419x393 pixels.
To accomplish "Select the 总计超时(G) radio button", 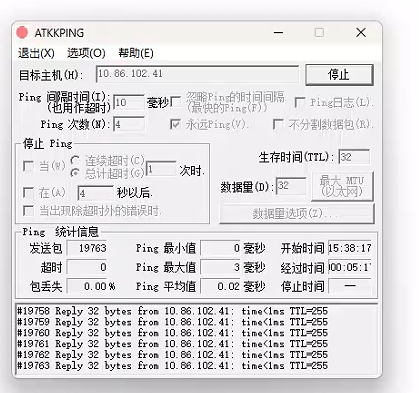I will [75, 173].
